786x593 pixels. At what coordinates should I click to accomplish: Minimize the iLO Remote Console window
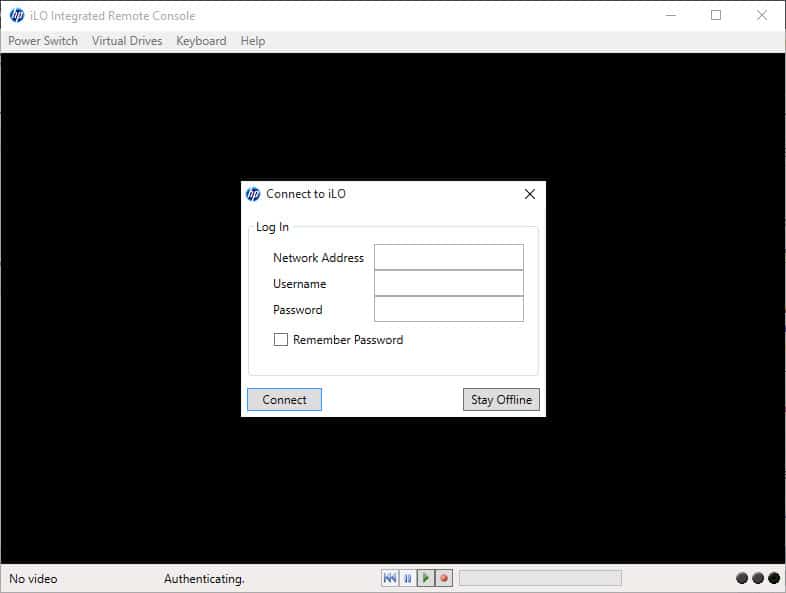click(x=671, y=16)
